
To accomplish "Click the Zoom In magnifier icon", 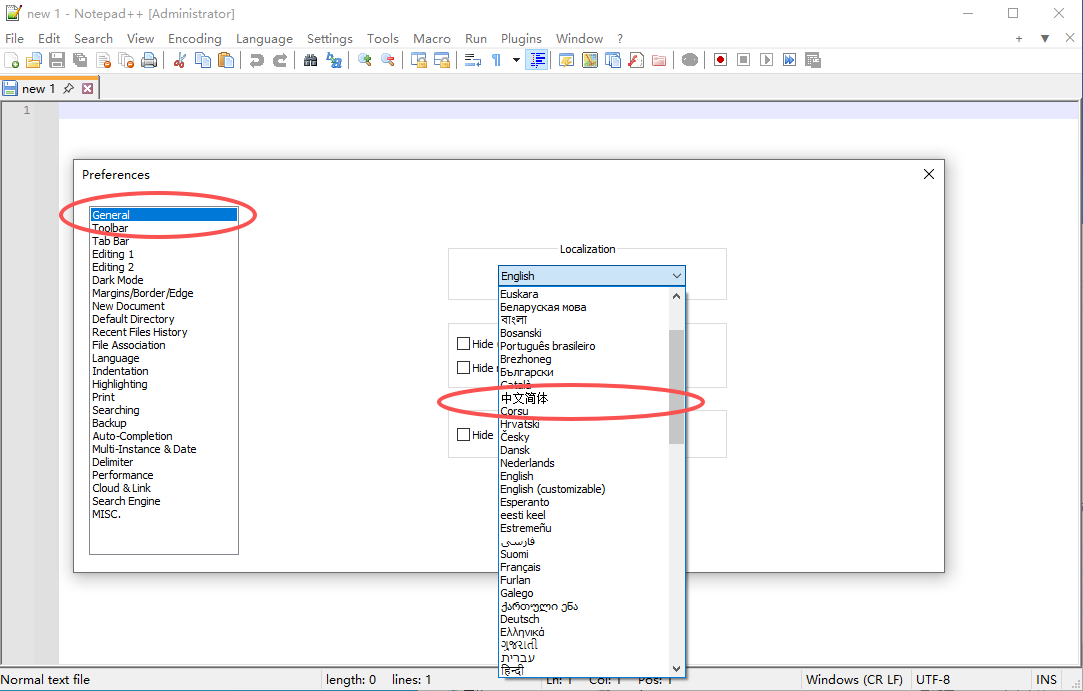I will [365, 60].
